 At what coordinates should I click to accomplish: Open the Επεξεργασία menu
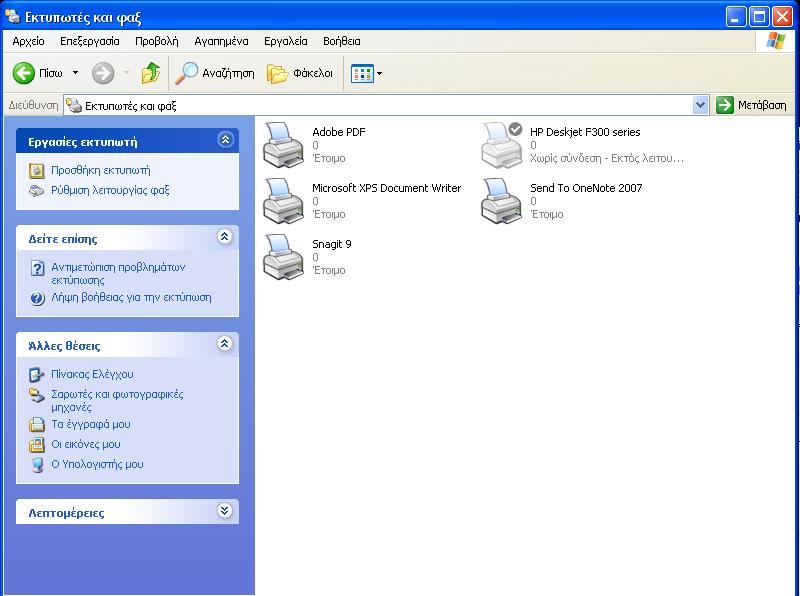tap(90, 41)
